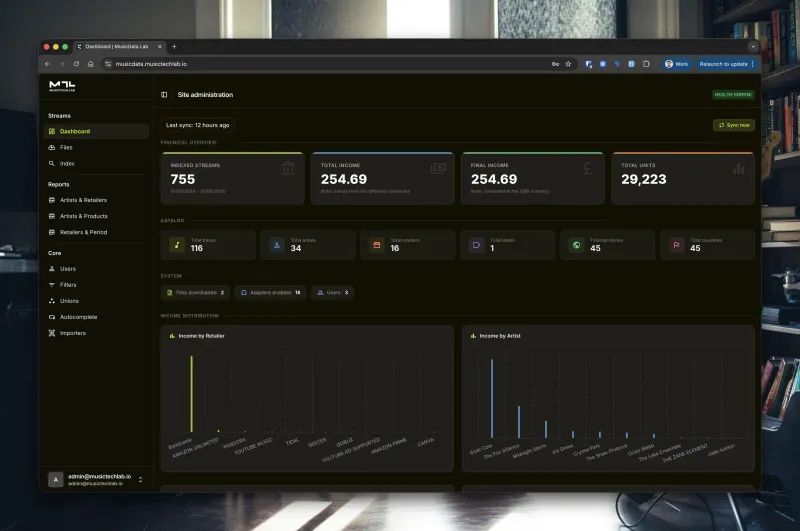This screenshot has height=531, width=800.
Task: Bookmark this page with the star icon
Action: tap(568, 64)
